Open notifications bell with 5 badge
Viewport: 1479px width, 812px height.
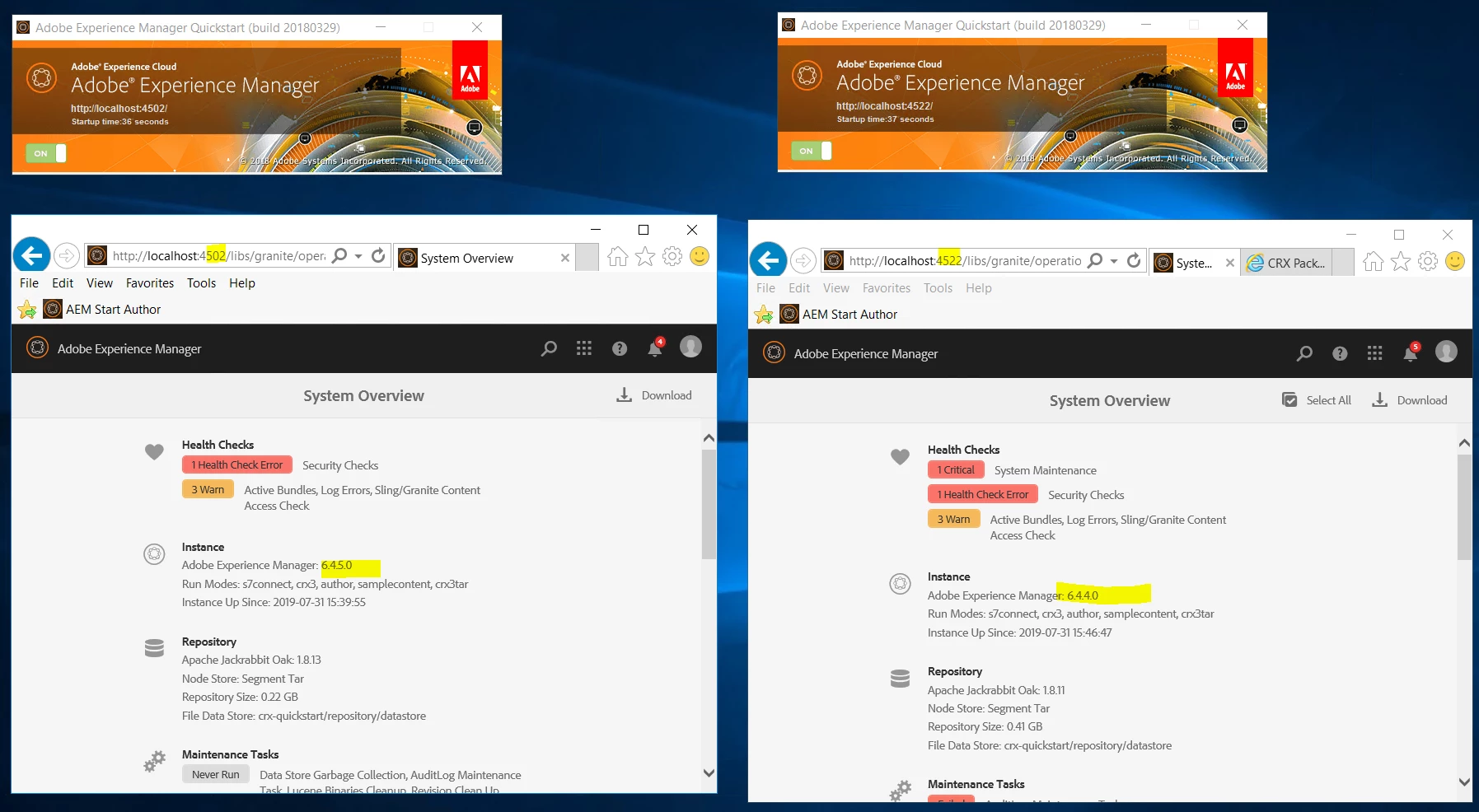click(x=1411, y=352)
